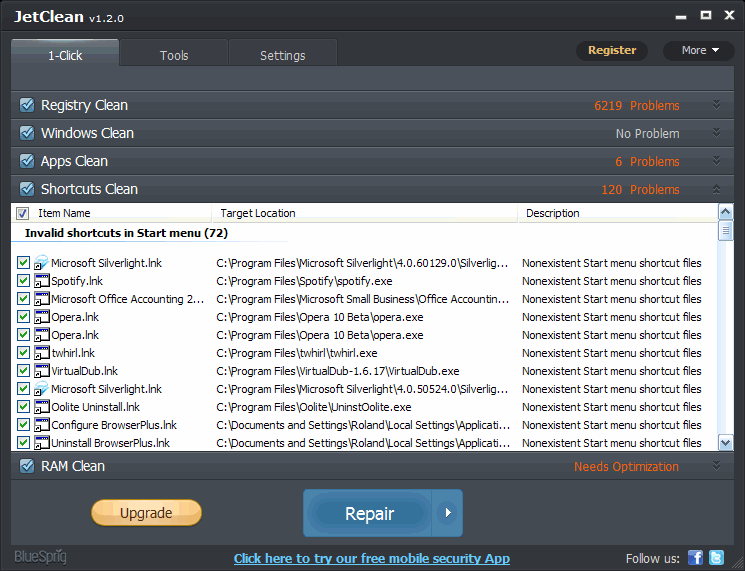Click the Configure BrowserPlus.lnk file icon
This screenshot has height=571, width=745.
coord(42,426)
